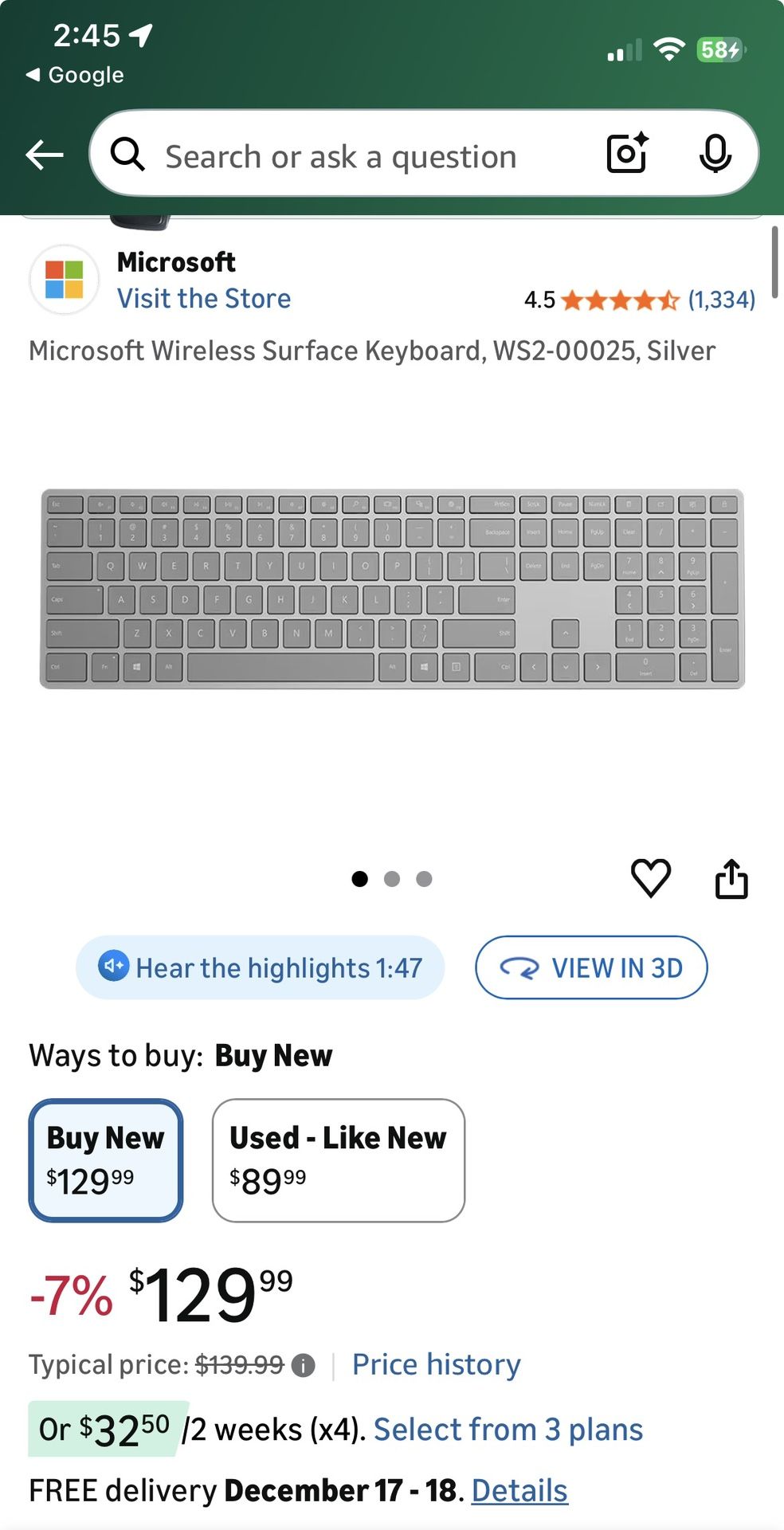Open the Price history link
The width and height of the screenshot is (784, 1530).
(436, 1364)
